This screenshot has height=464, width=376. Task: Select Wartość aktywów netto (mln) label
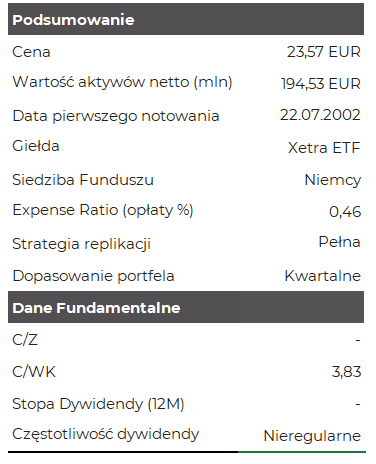click(x=122, y=82)
